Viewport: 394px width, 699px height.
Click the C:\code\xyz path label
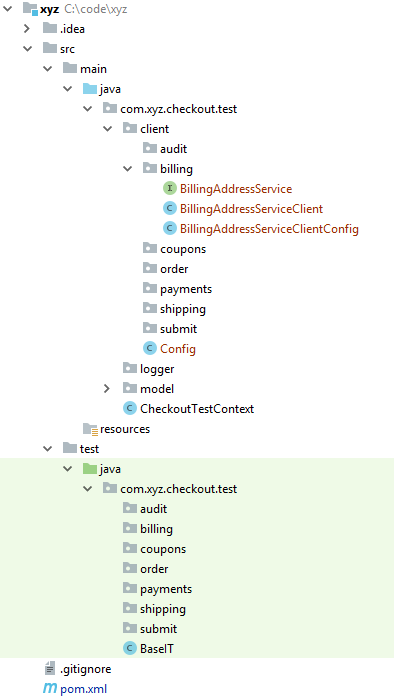pyautogui.click(x=96, y=9)
